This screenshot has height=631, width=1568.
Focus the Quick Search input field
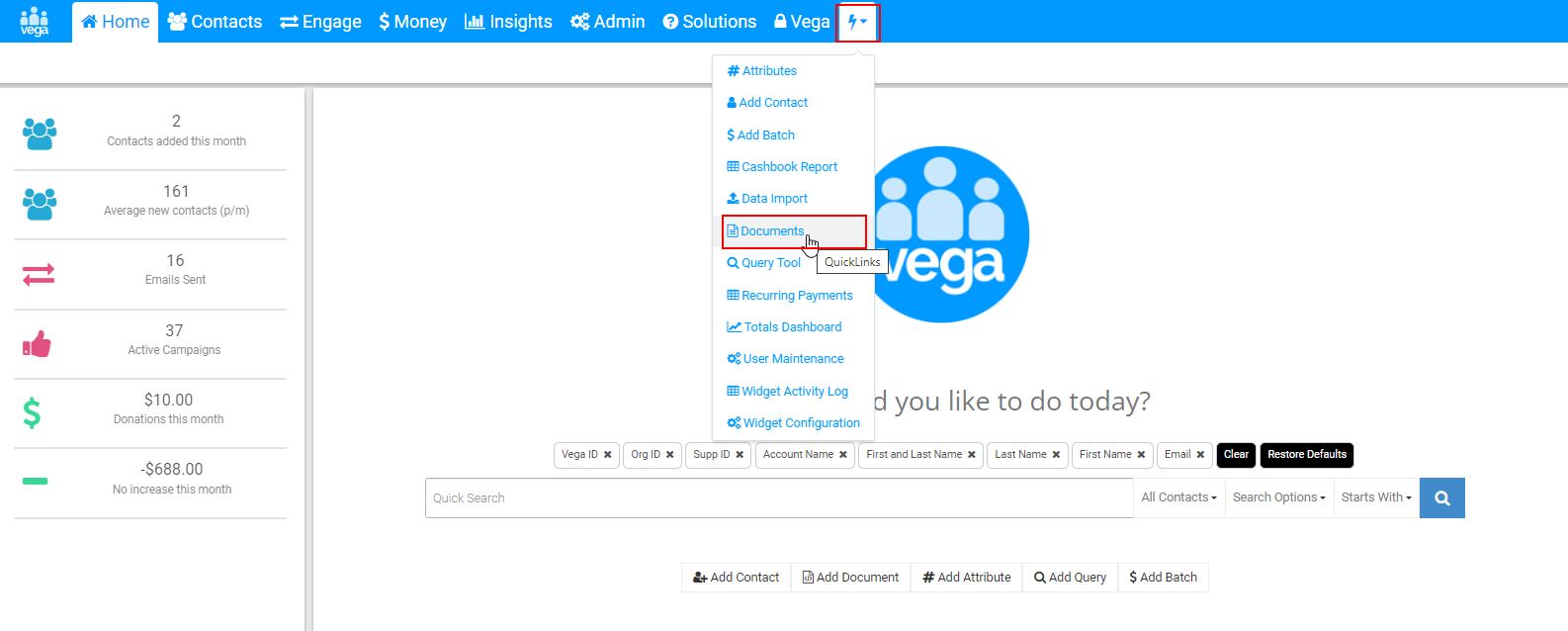click(779, 498)
